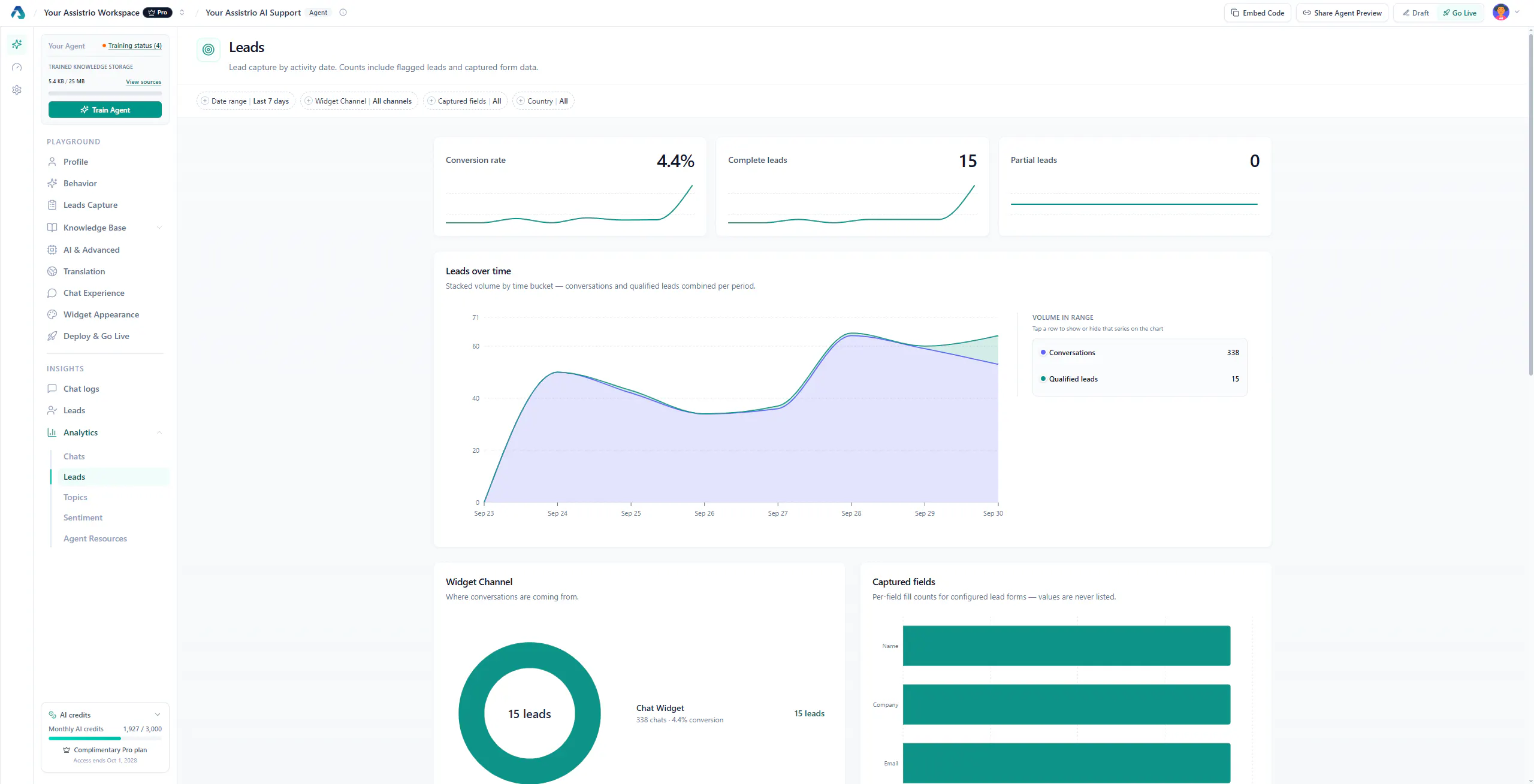Open the Topics analytics submenu item
Screen dimensions: 1534x784
click(x=76, y=497)
